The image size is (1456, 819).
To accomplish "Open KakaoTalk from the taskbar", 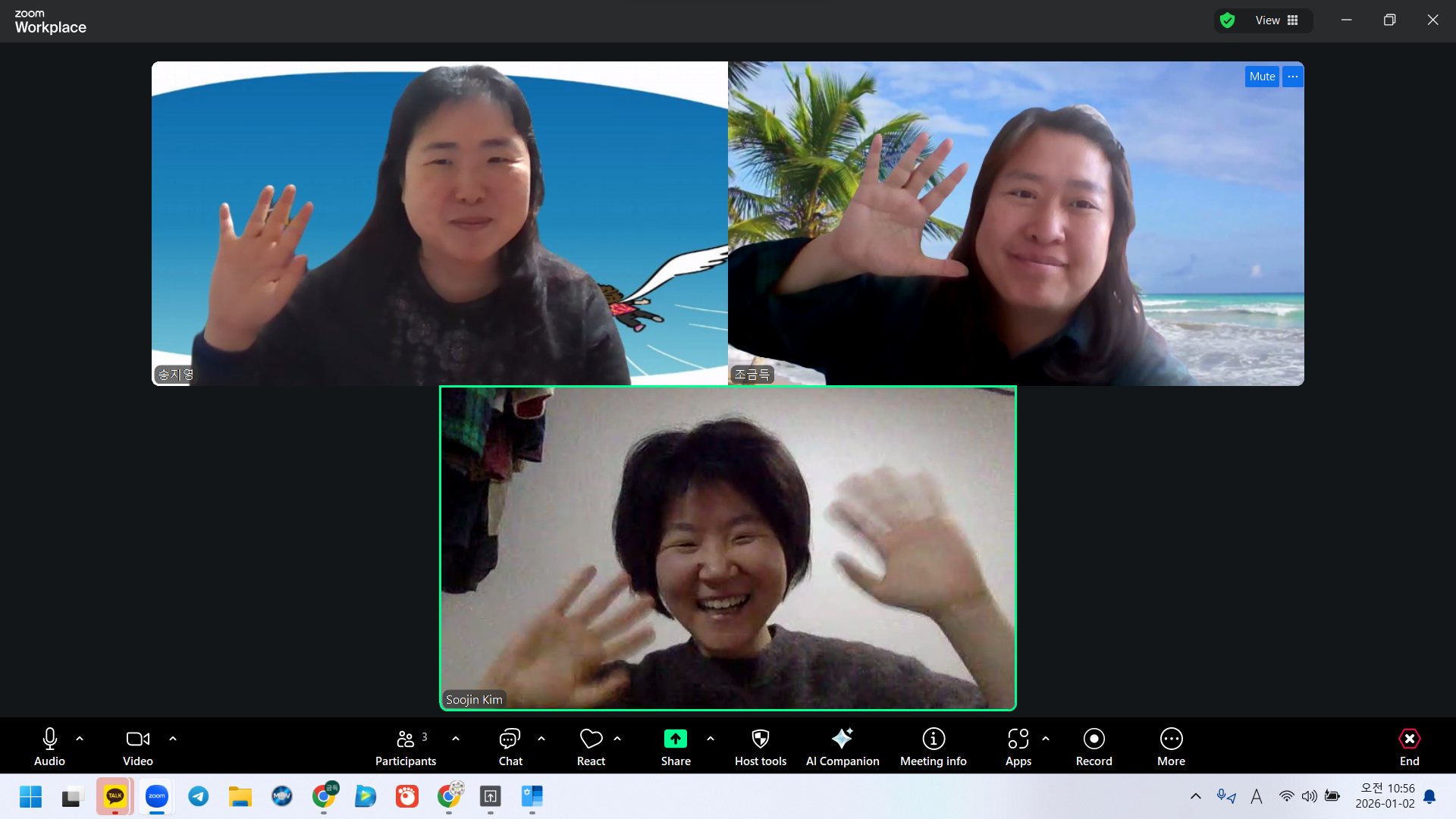I will pyautogui.click(x=115, y=796).
